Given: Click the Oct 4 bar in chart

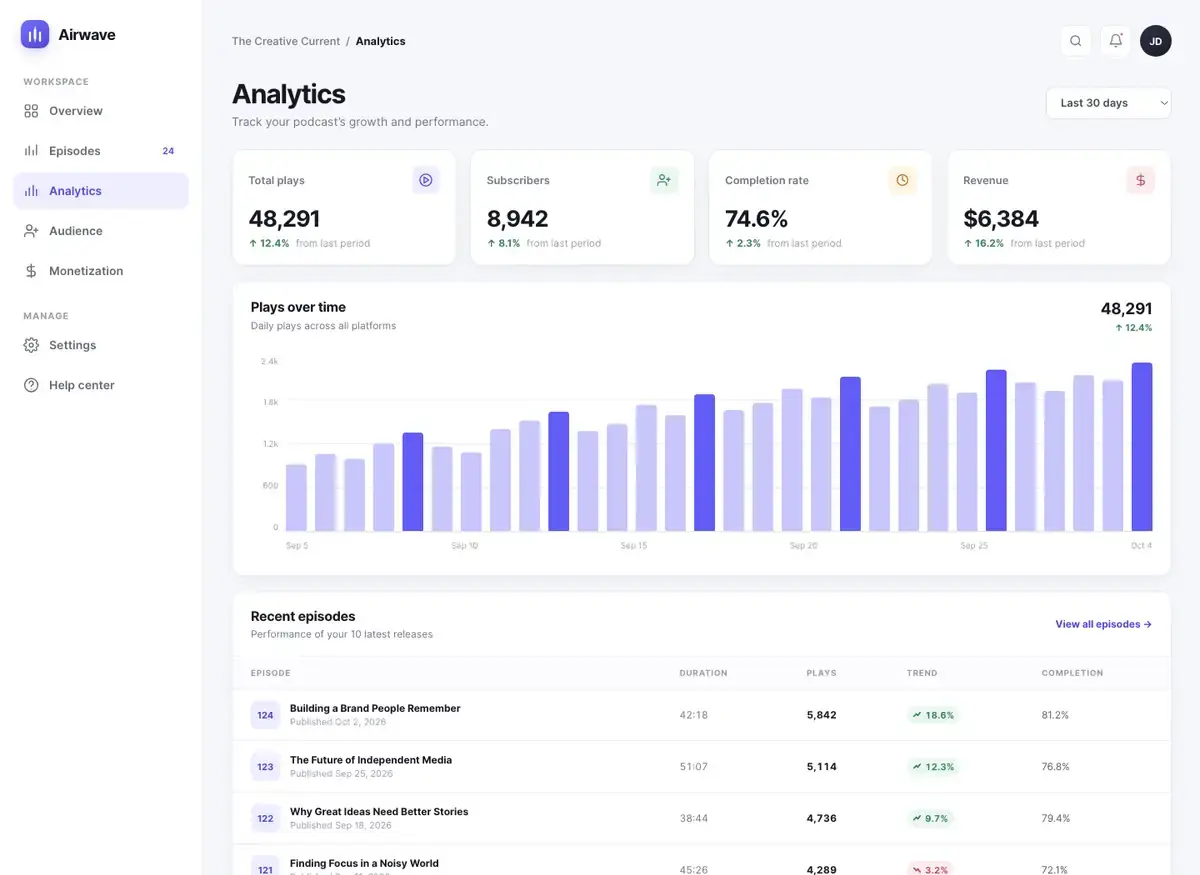Looking at the screenshot, I should coord(1142,447).
